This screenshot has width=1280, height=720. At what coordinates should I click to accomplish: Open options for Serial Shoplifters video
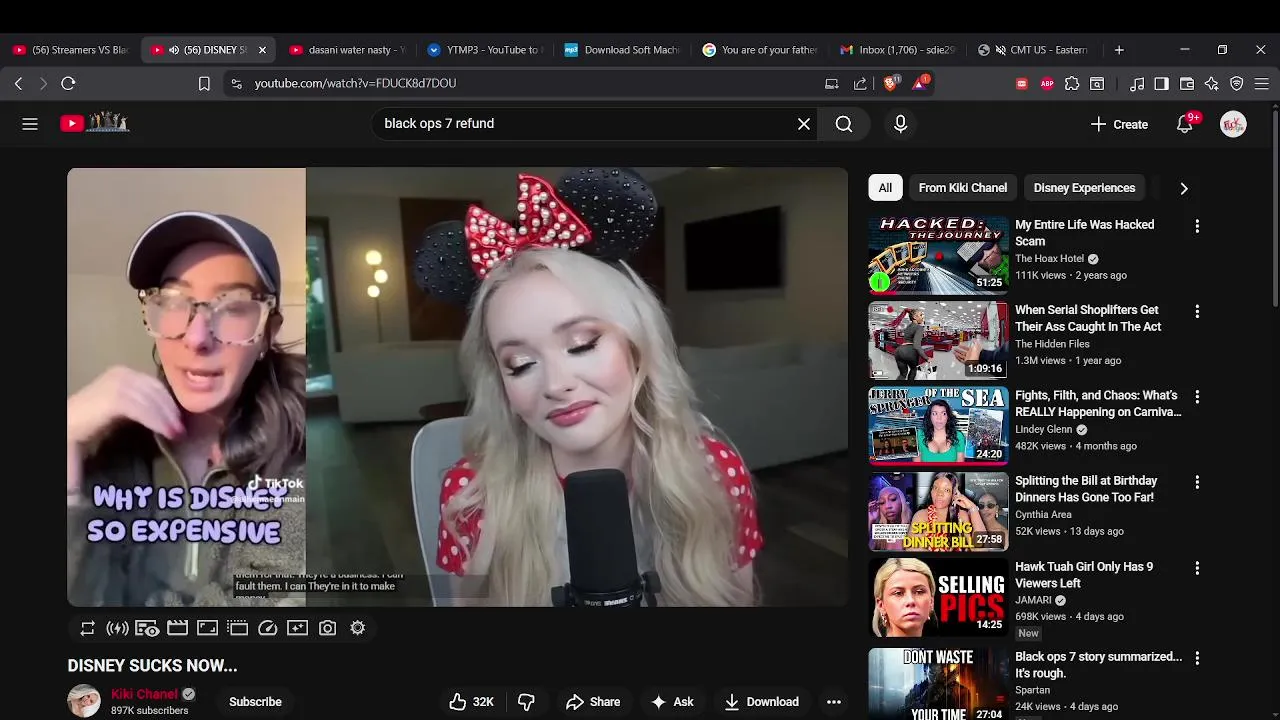(x=1197, y=312)
